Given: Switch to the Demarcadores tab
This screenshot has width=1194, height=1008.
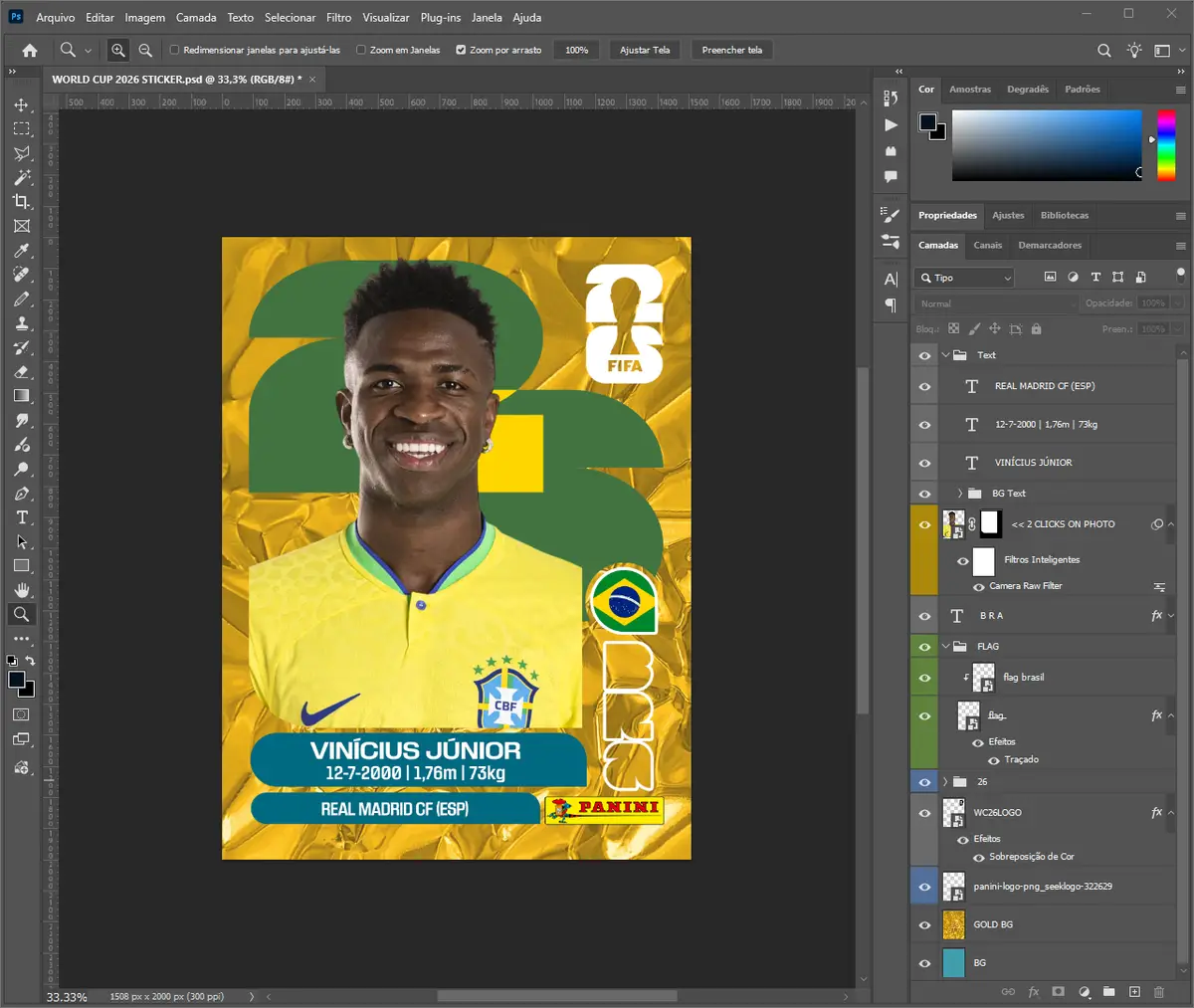Looking at the screenshot, I should point(1050,245).
